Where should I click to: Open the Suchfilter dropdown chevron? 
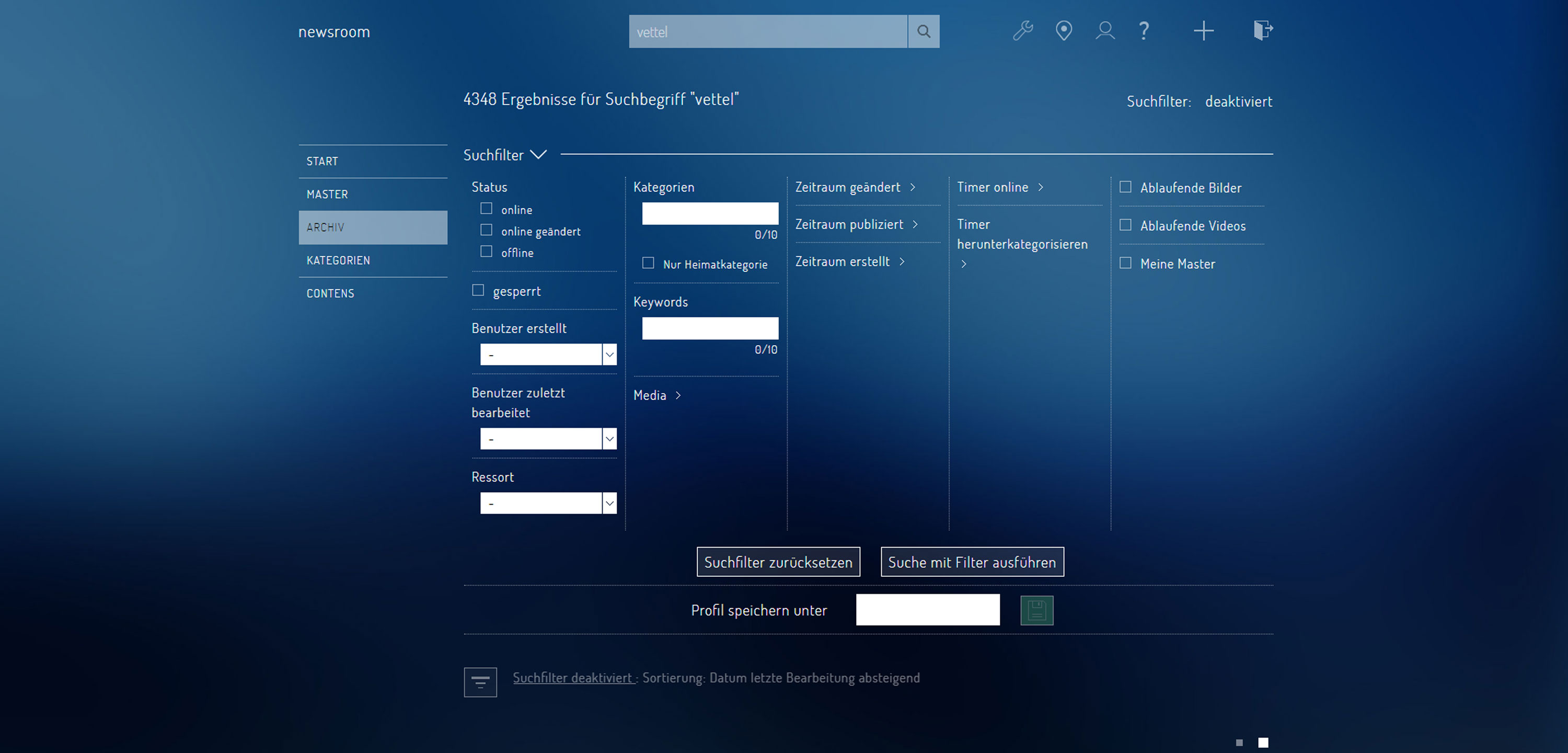click(540, 155)
